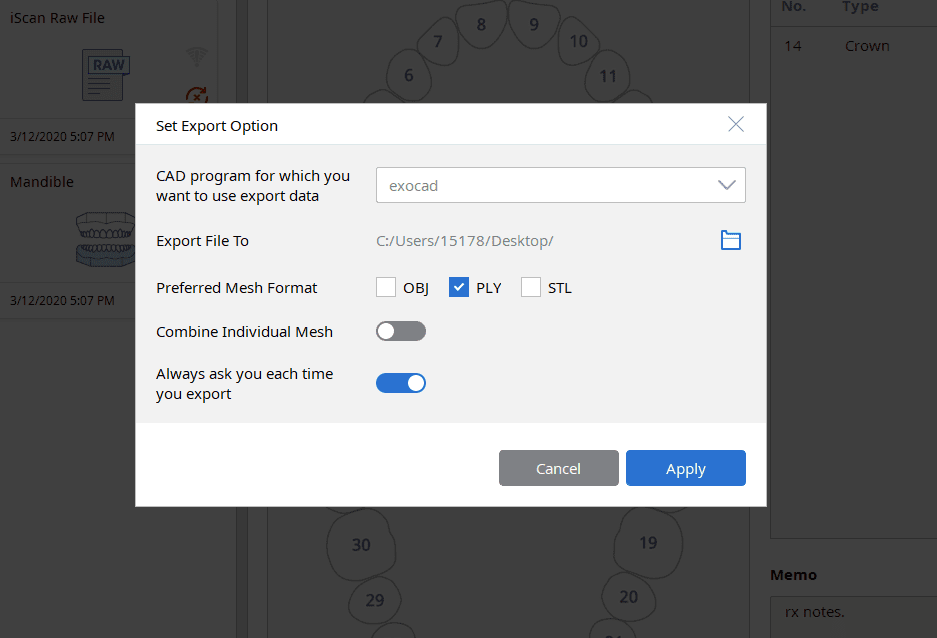The width and height of the screenshot is (937, 638).
Task: Select tooth number 19 on chart
Action: point(648,543)
